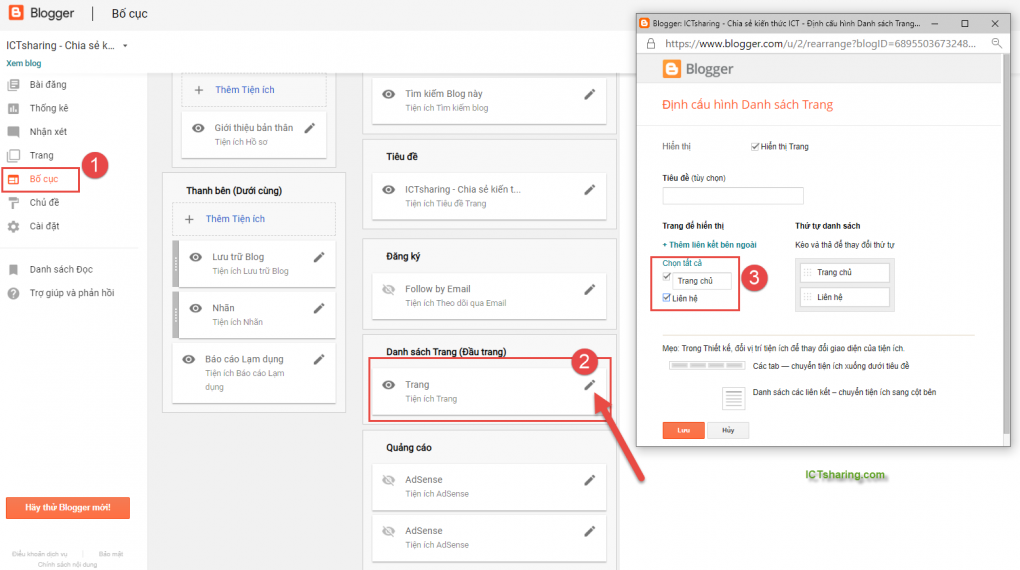Viewport: 1020px width, 570px height.
Task: Open Thống kê in sidebar
Action: (x=49, y=108)
